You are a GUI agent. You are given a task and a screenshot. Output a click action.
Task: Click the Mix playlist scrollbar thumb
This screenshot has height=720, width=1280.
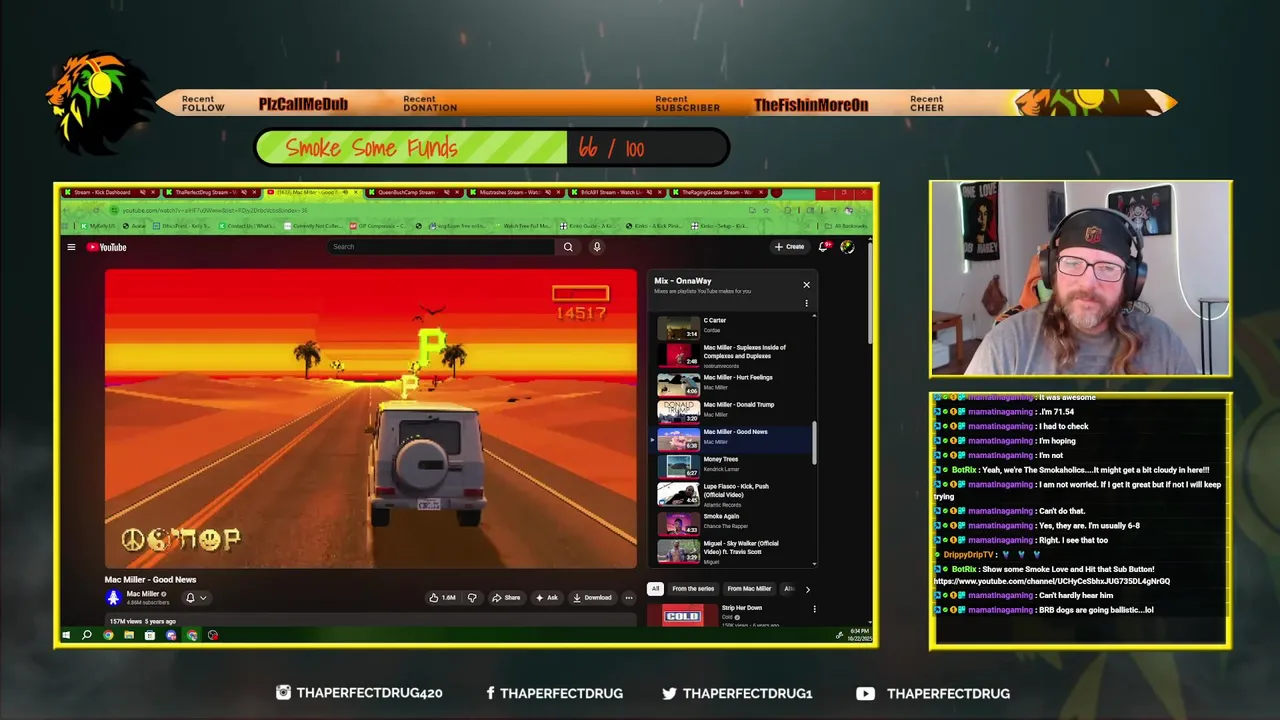tap(814, 442)
